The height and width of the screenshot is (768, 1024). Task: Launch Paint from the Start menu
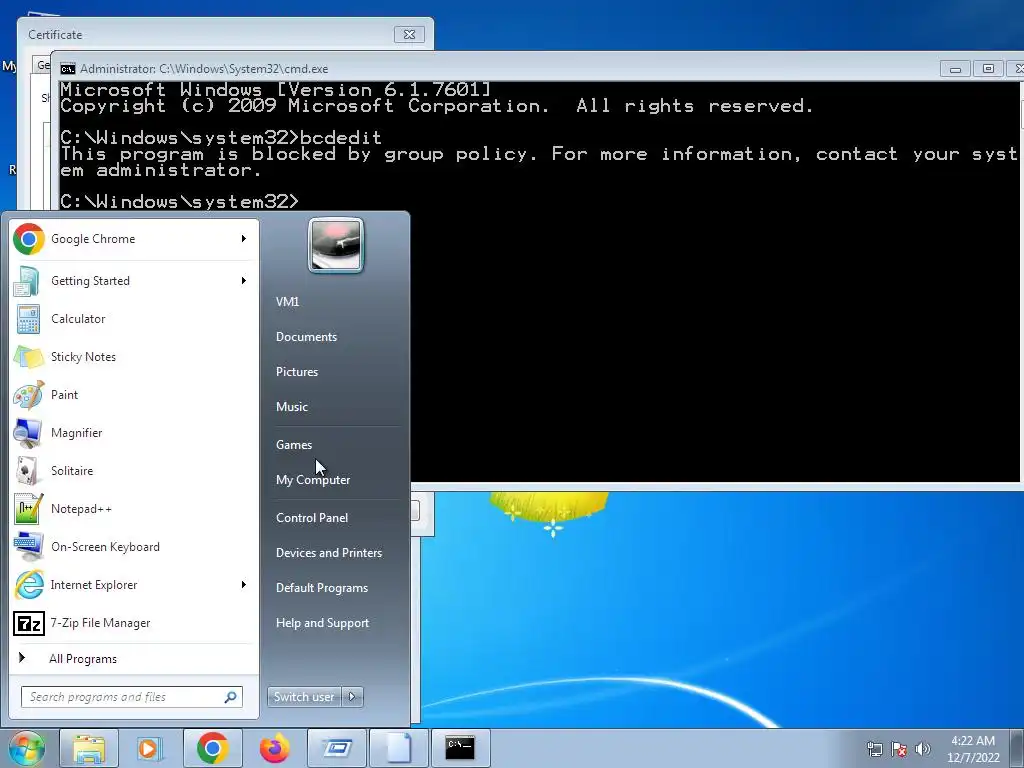[133, 395]
